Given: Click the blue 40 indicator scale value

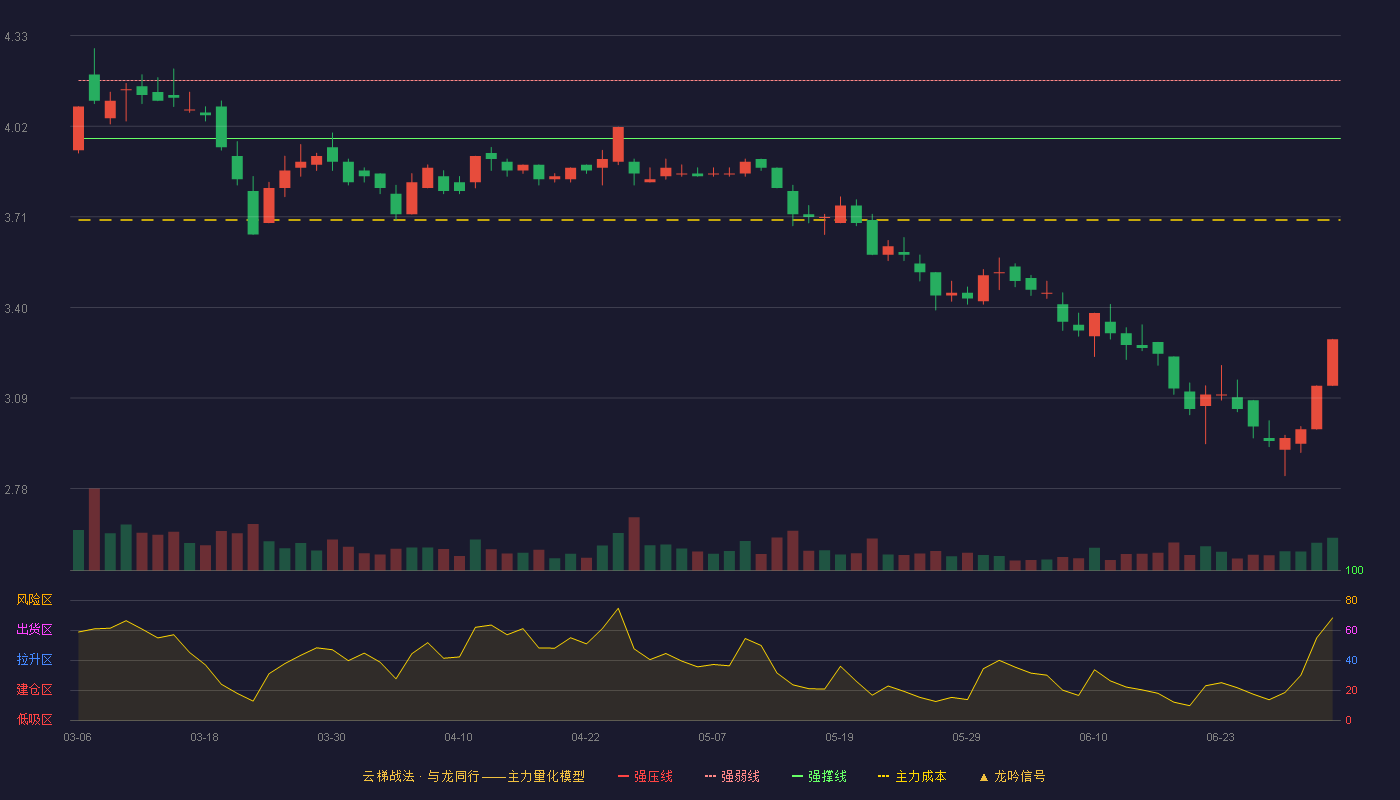Looking at the screenshot, I should (1351, 660).
